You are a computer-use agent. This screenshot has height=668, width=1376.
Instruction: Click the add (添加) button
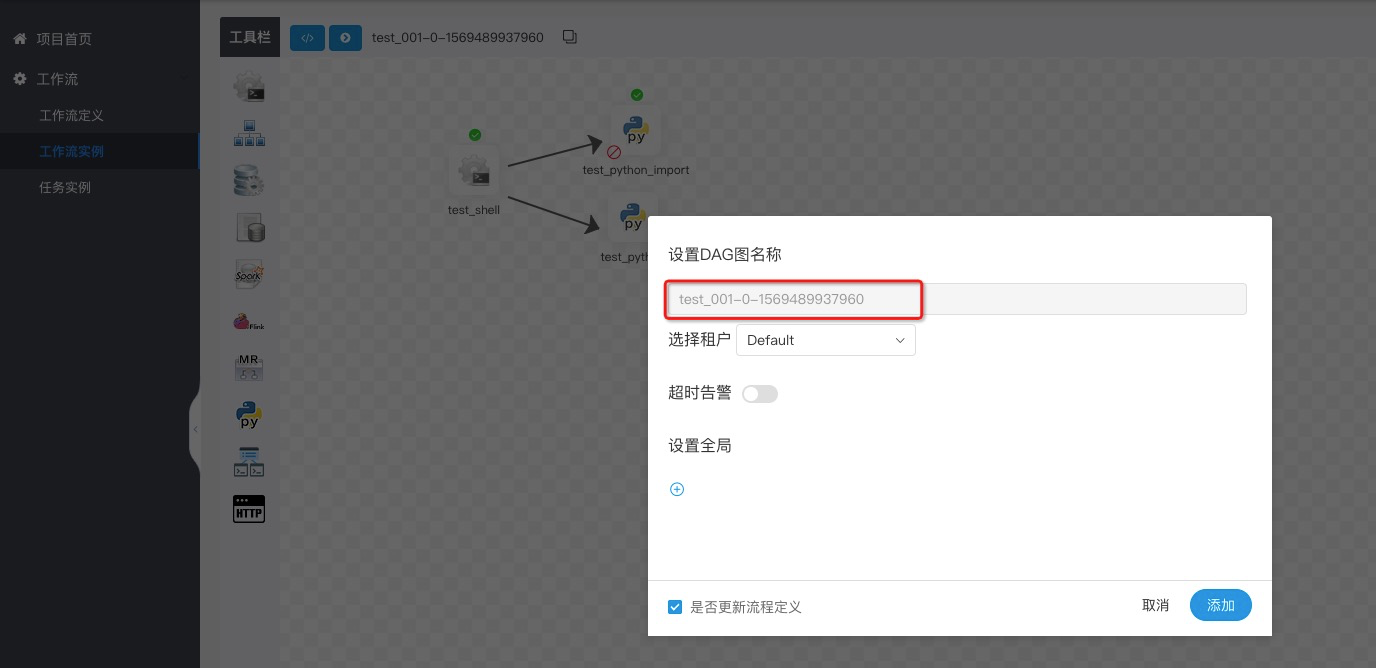click(x=1221, y=605)
